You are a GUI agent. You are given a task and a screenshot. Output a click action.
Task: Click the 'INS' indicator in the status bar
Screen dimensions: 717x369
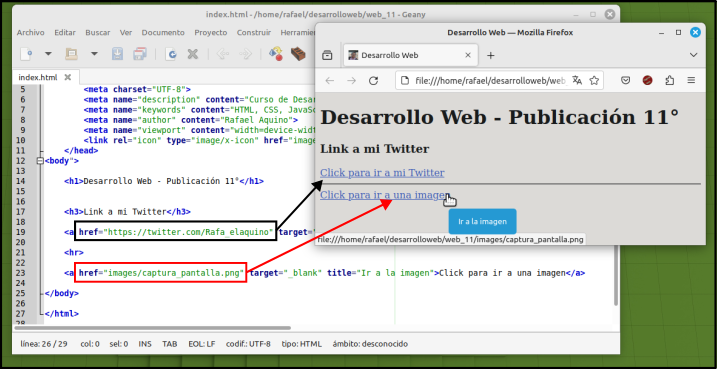145,344
